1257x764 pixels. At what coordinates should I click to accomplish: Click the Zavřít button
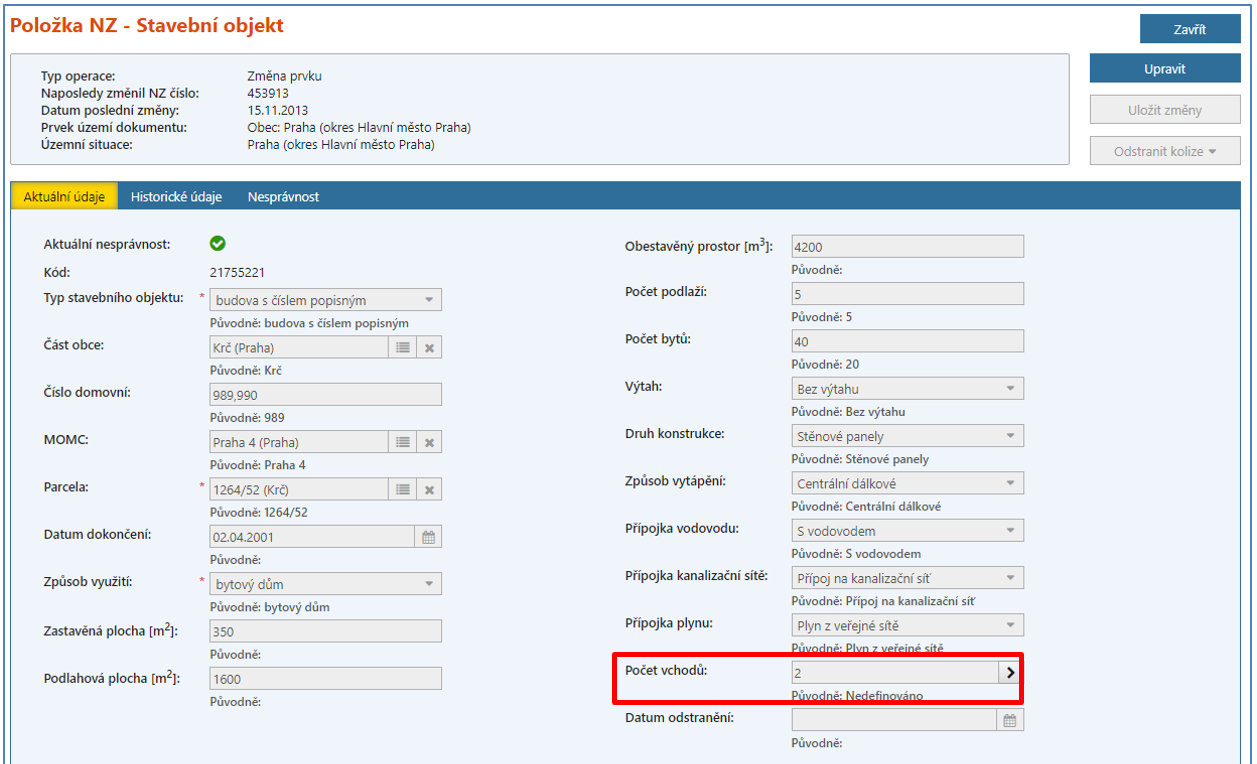tap(1189, 29)
